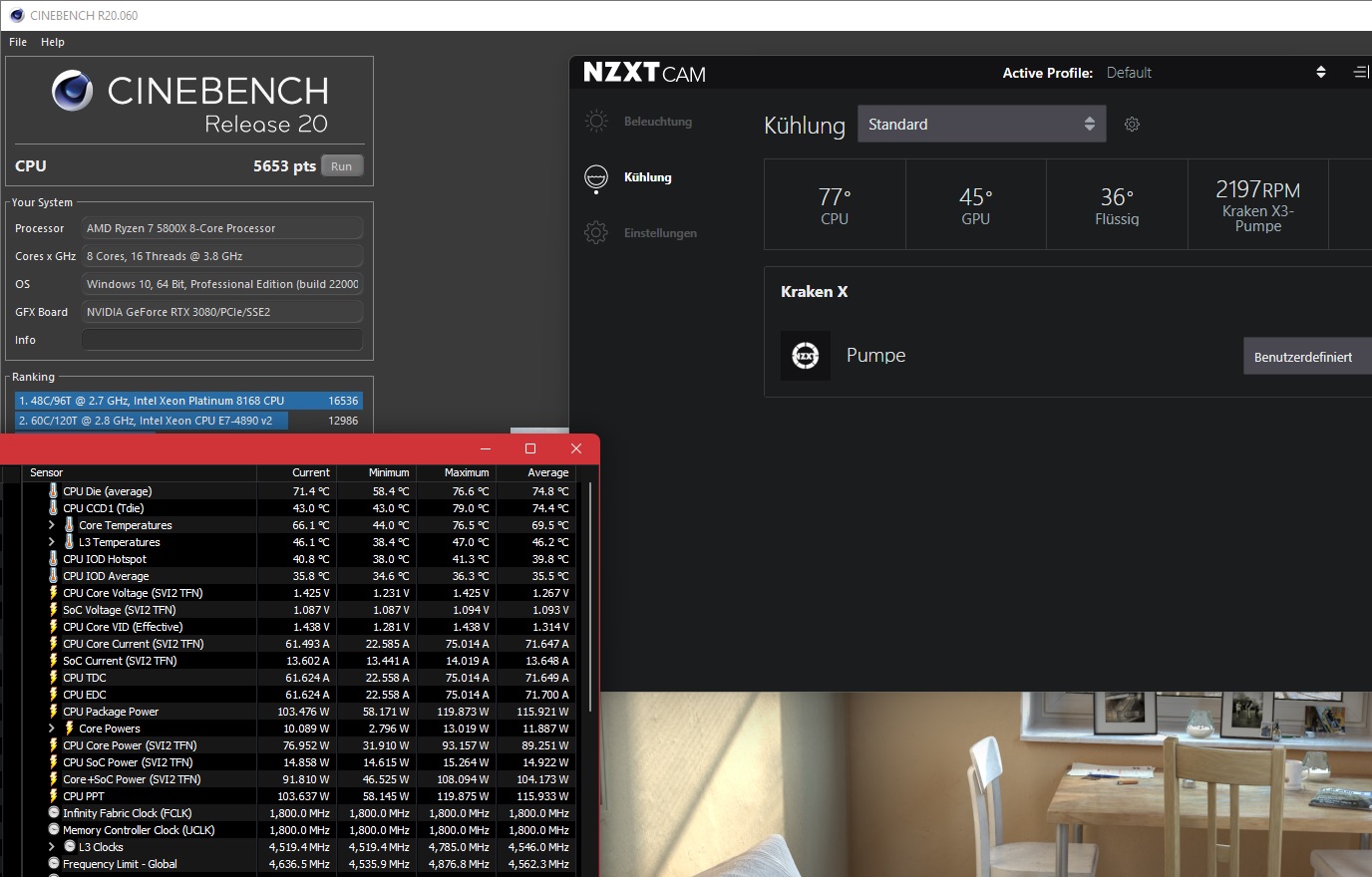This screenshot has width=1372, height=877.
Task: Click thermometer icon of L3 Temperatures
Action: point(70,542)
